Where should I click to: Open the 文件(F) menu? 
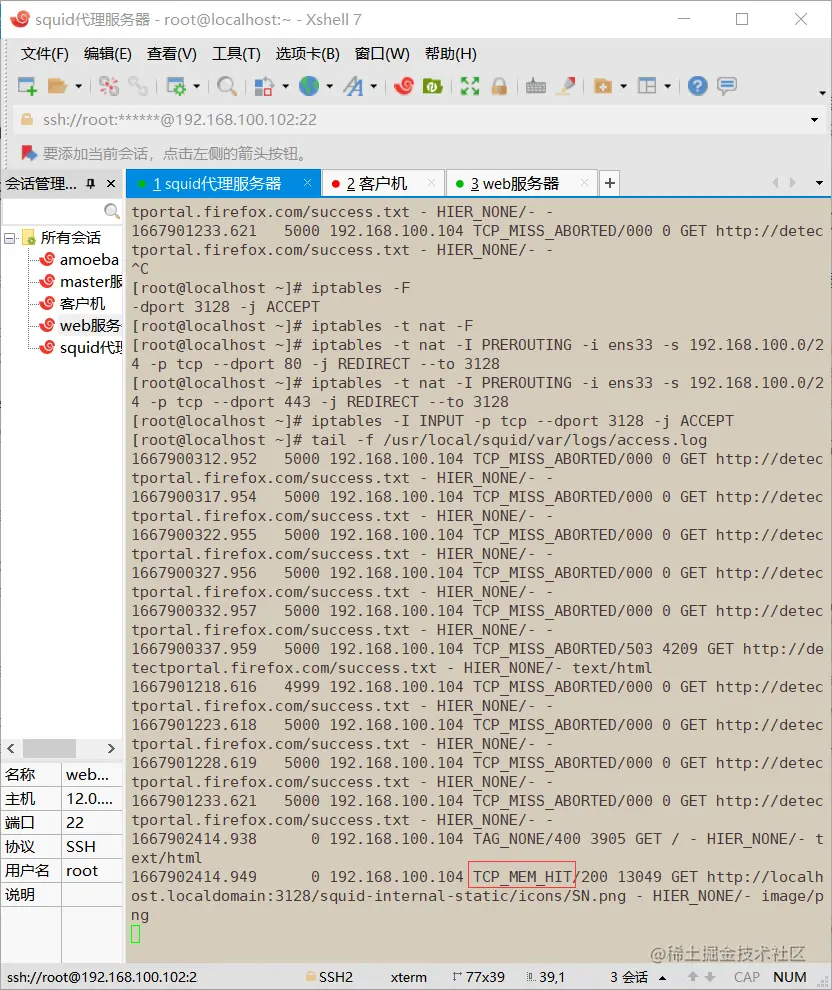pyautogui.click(x=44, y=54)
